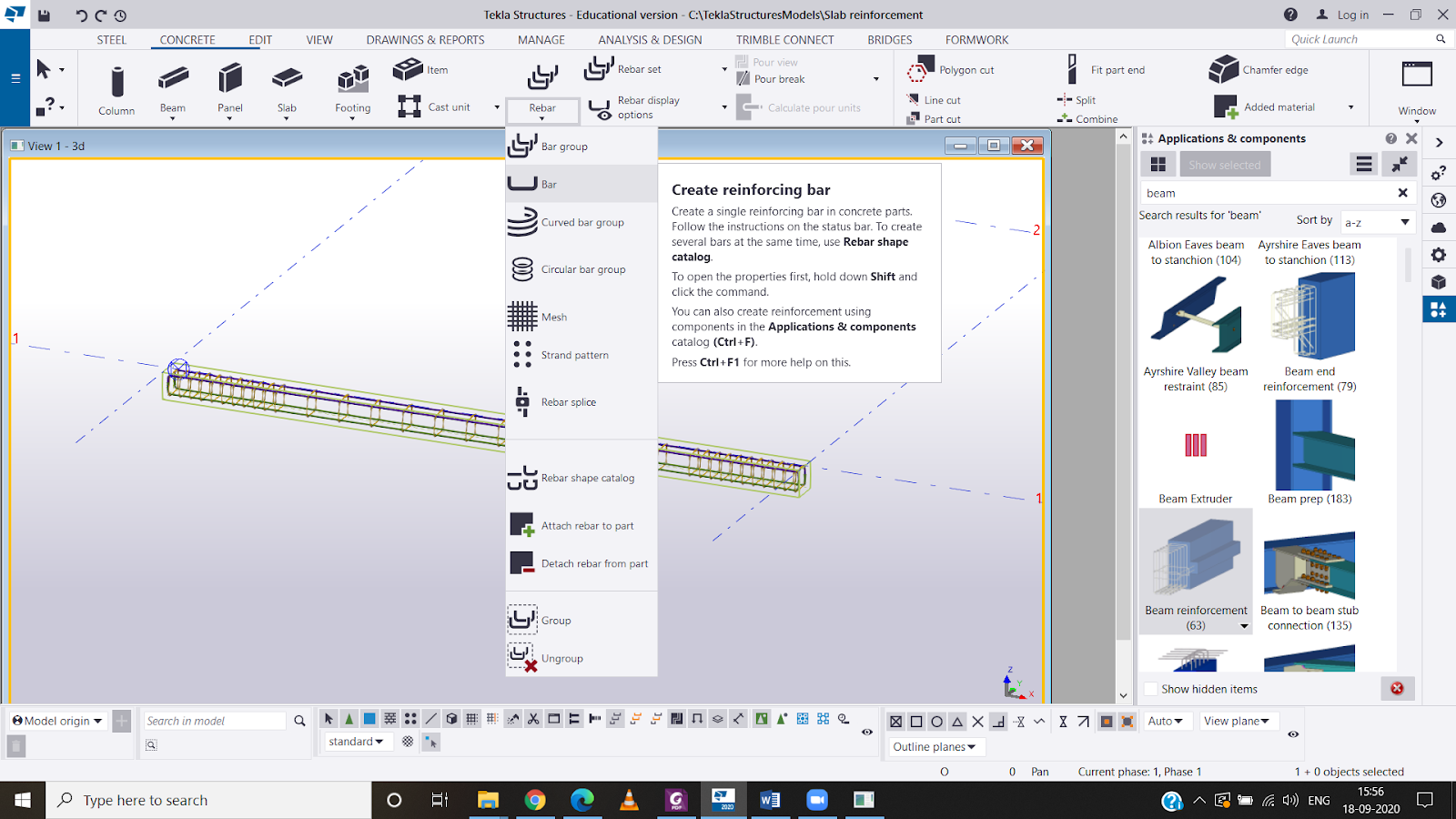Open the BRIDGES ribbon tab
The image size is (1456, 819).
pyautogui.click(x=890, y=40)
